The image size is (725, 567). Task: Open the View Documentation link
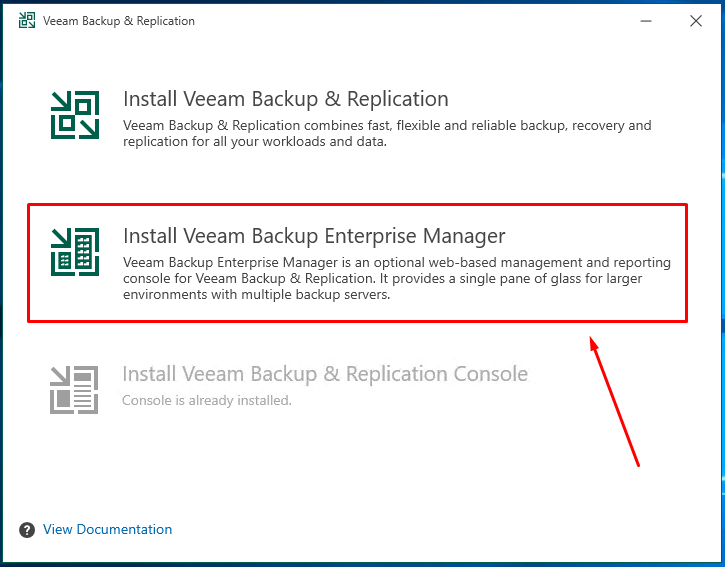(107, 529)
